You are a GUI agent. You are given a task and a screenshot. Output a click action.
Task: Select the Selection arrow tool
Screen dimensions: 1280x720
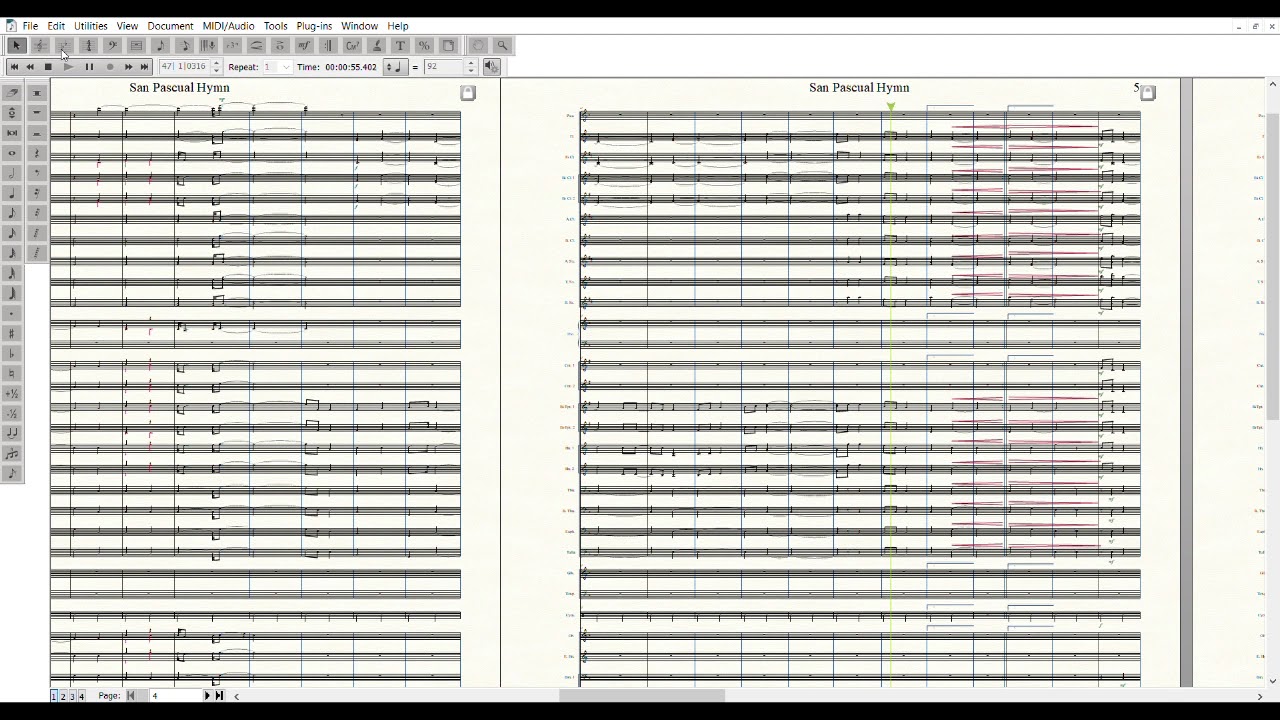[16, 45]
